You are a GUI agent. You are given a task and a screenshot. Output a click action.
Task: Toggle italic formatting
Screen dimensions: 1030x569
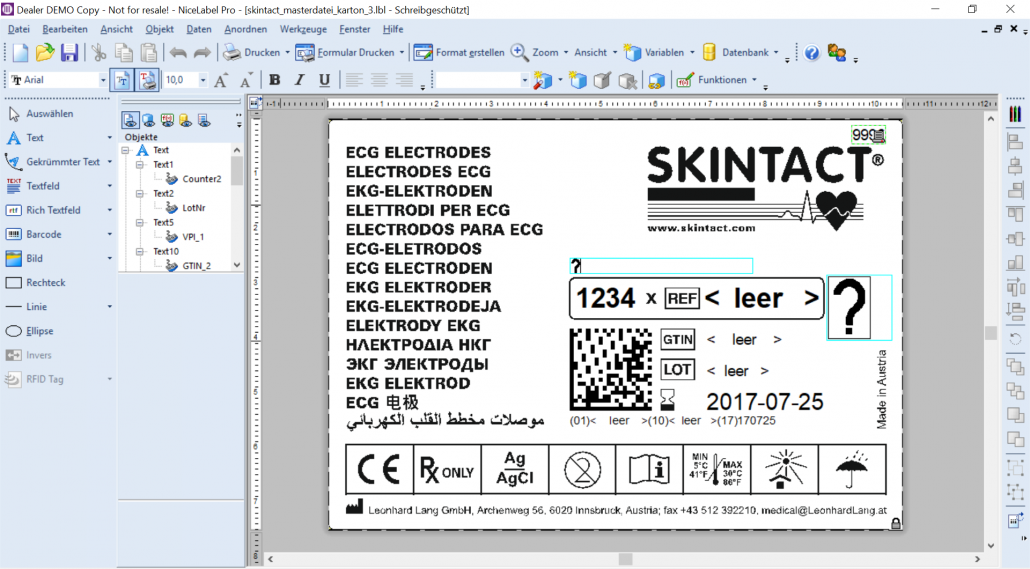[x=300, y=80]
